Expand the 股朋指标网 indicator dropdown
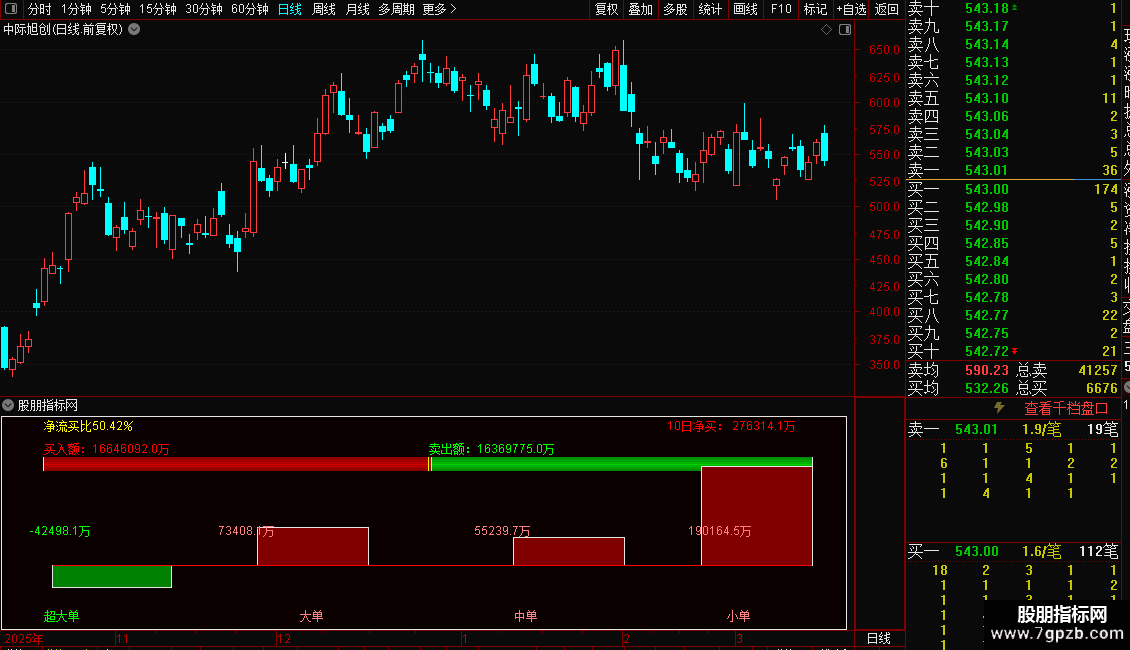Image resolution: width=1130 pixels, height=650 pixels. tap(8, 405)
